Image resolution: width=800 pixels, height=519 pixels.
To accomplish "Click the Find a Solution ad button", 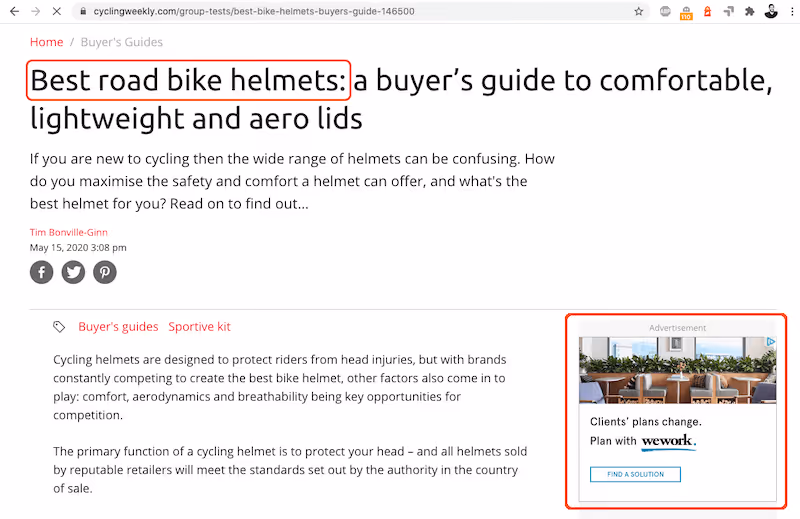I will (635, 474).
